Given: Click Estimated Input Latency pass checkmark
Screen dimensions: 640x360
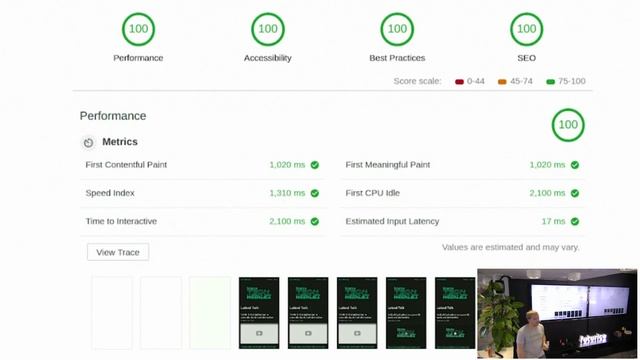Looking at the screenshot, I should [x=575, y=221].
